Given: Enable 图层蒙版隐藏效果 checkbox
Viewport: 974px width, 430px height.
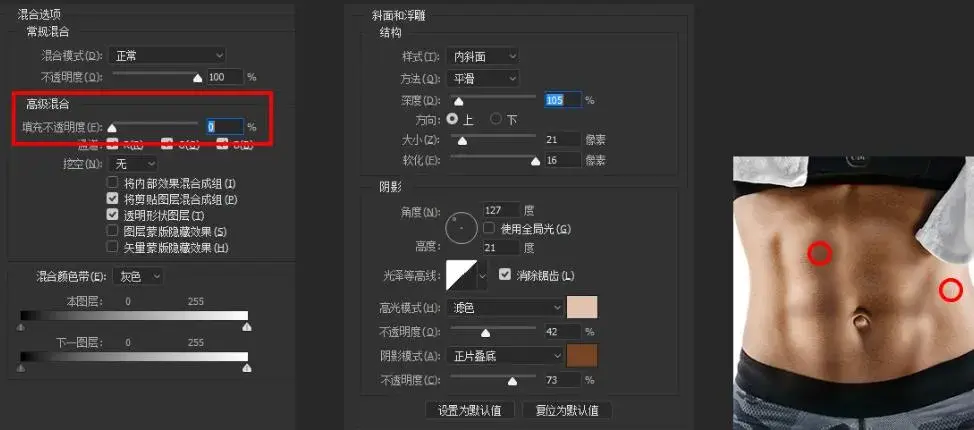Looking at the screenshot, I should click(x=112, y=231).
